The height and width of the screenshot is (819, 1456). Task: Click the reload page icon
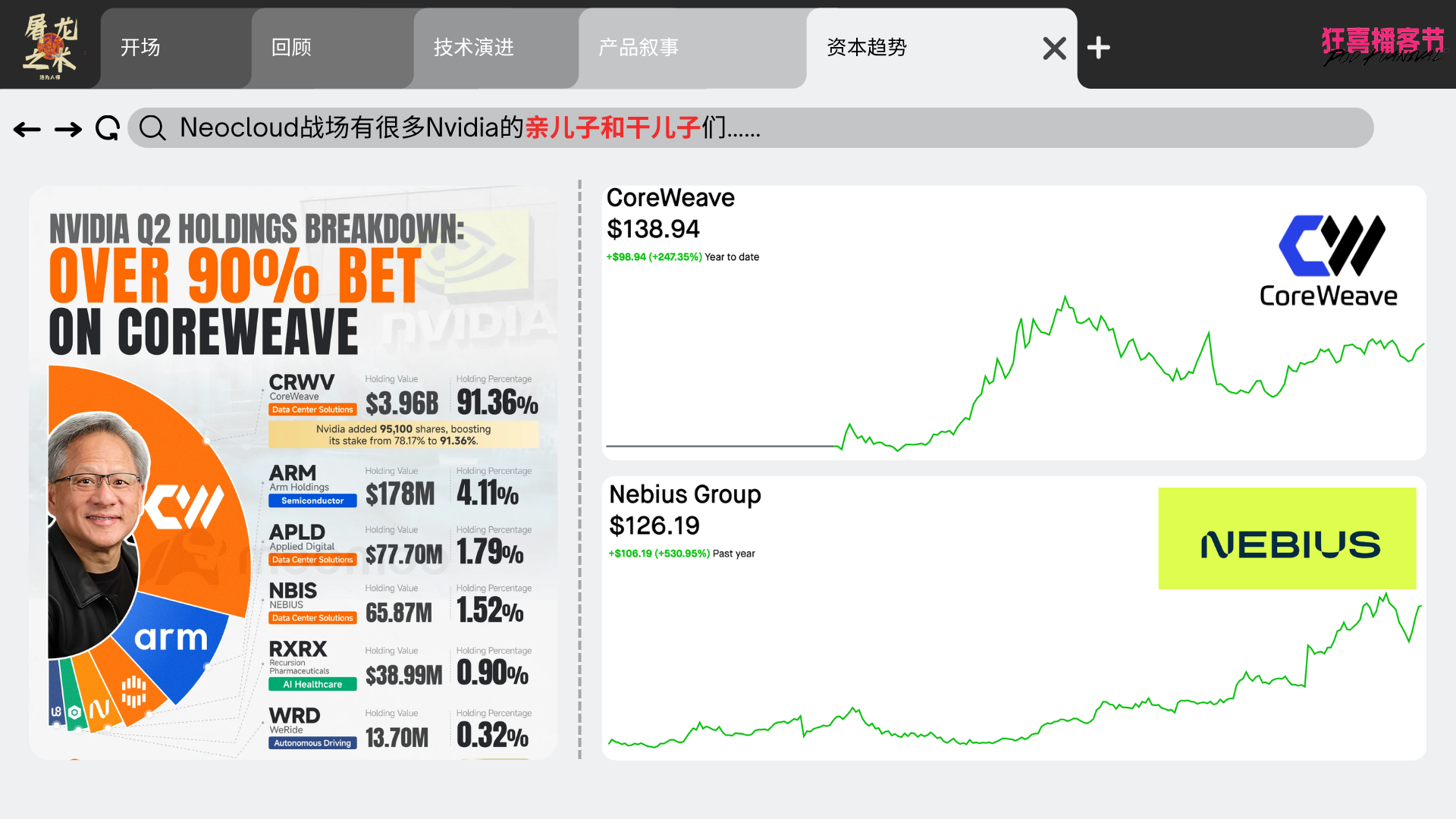(108, 128)
